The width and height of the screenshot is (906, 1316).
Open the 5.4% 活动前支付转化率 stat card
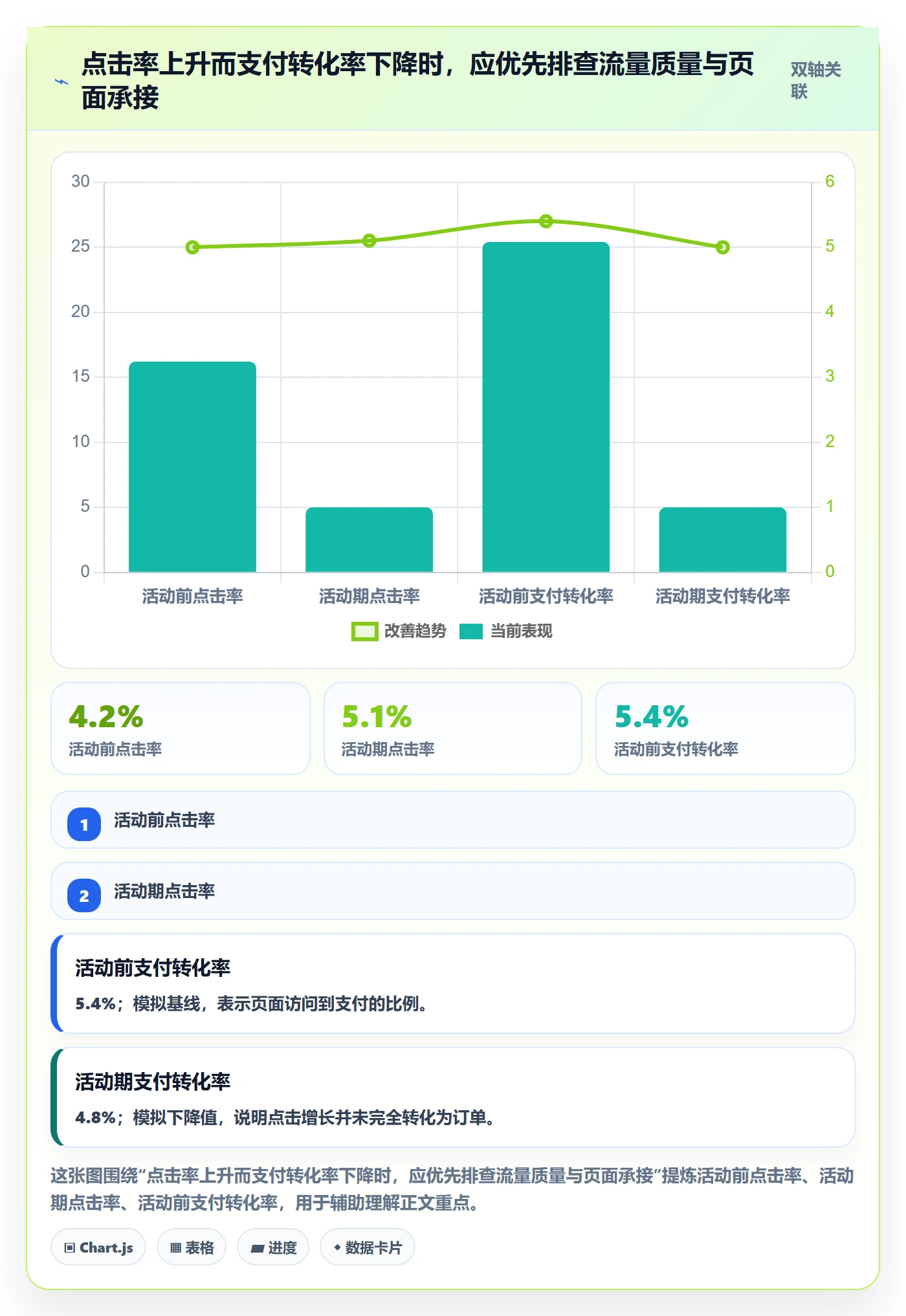(x=725, y=729)
